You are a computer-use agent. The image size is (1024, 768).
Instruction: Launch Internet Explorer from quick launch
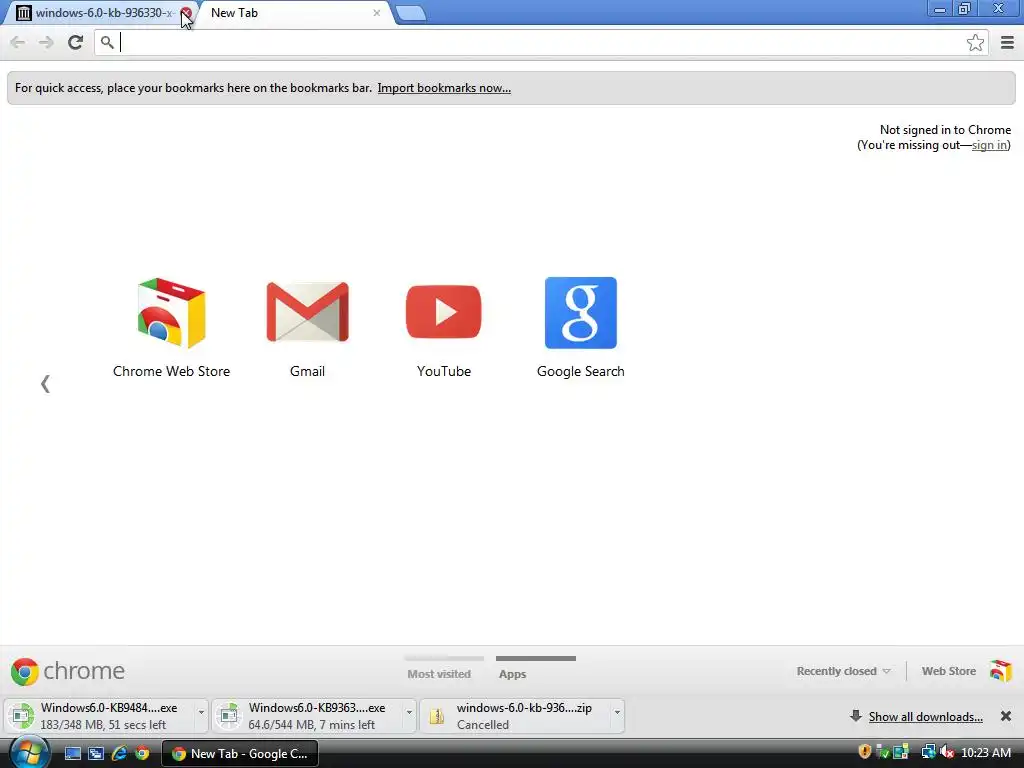coord(119,754)
